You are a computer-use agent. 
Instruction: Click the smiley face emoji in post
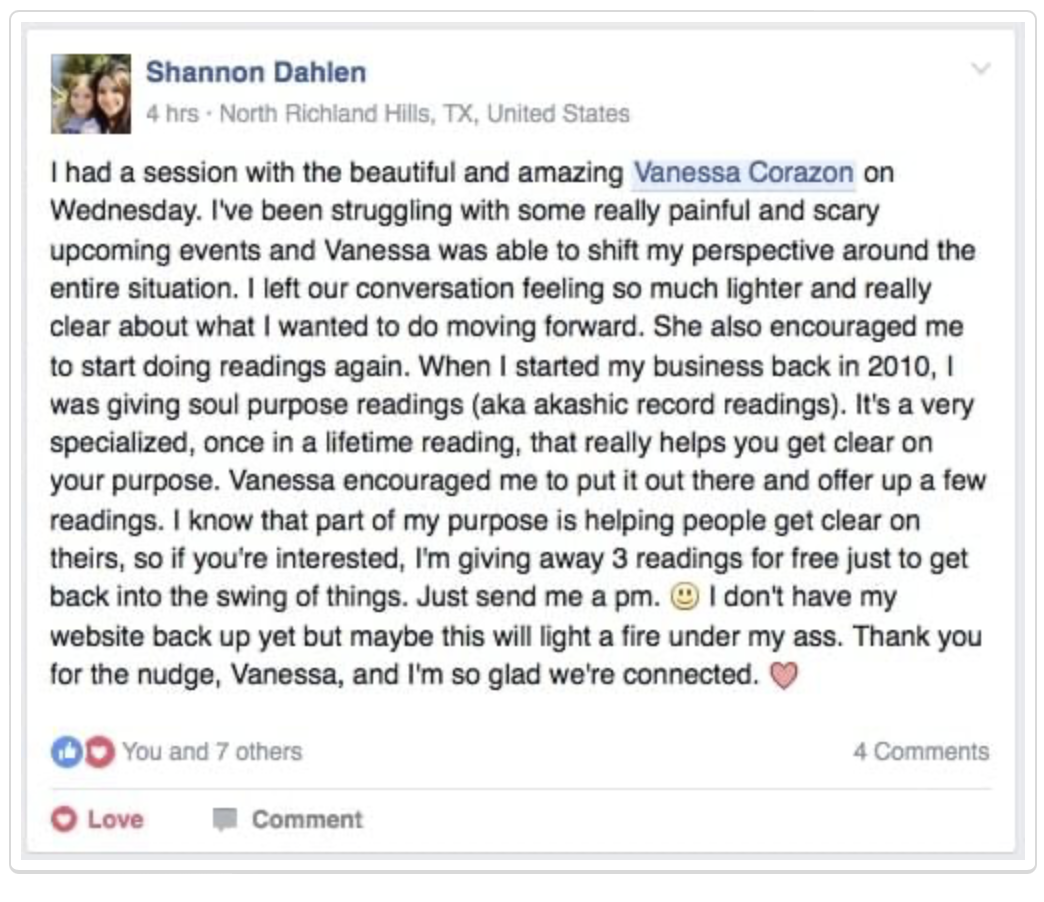pos(684,597)
